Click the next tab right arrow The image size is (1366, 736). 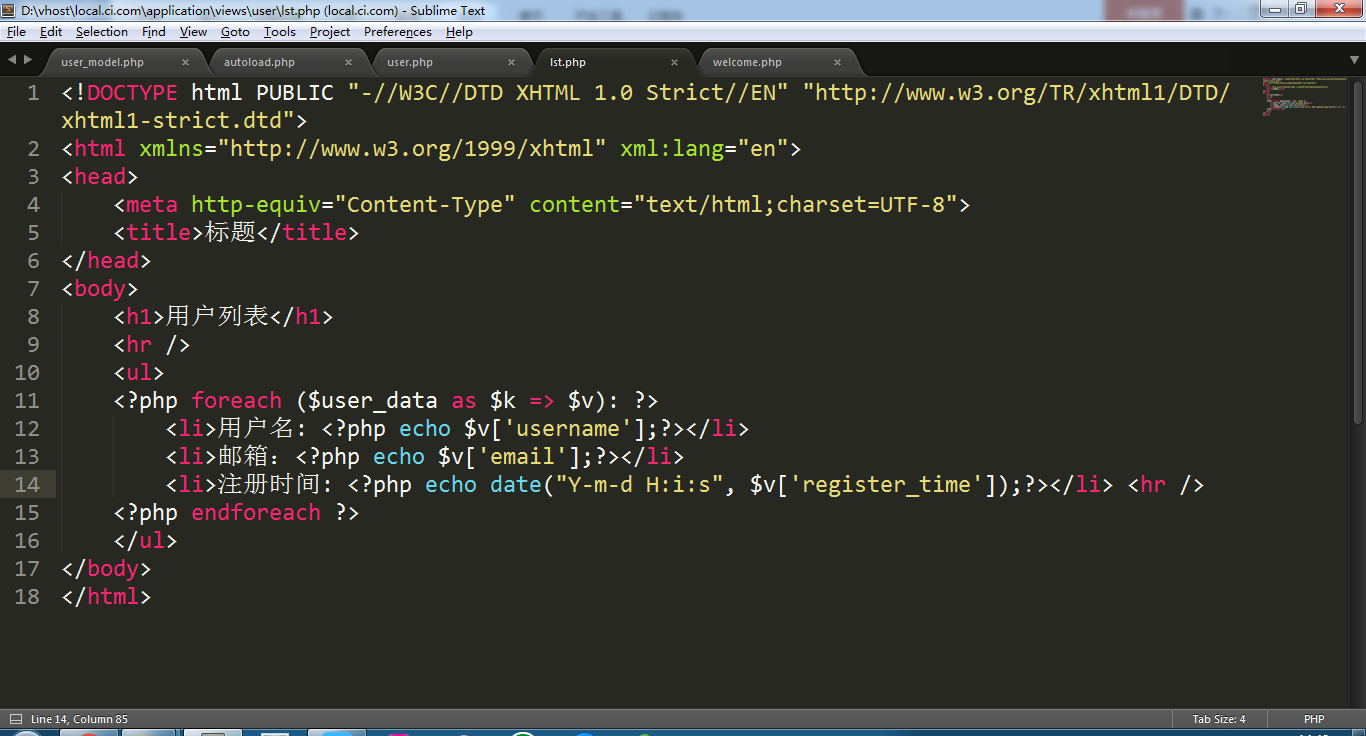[28, 60]
